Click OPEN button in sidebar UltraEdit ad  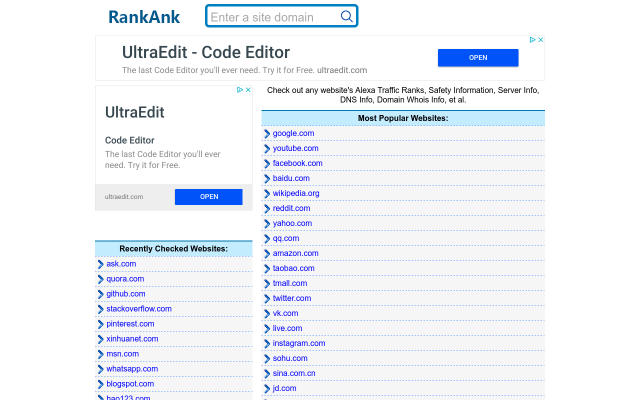[209, 197]
